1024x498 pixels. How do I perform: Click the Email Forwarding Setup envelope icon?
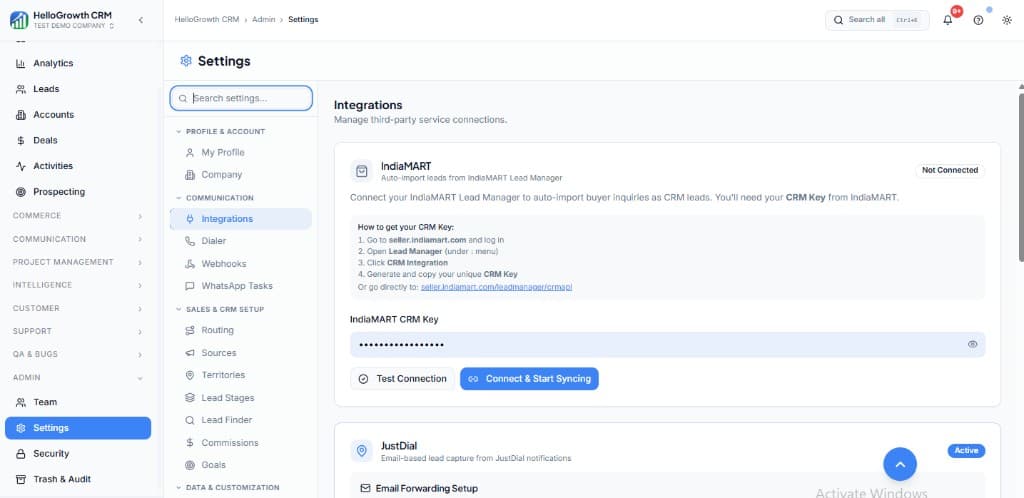(x=365, y=489)
